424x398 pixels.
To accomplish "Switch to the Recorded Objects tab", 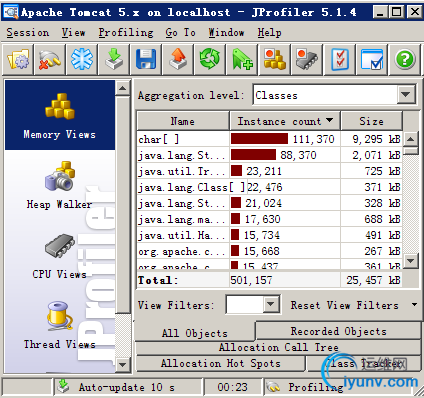I will click(338, 331).
